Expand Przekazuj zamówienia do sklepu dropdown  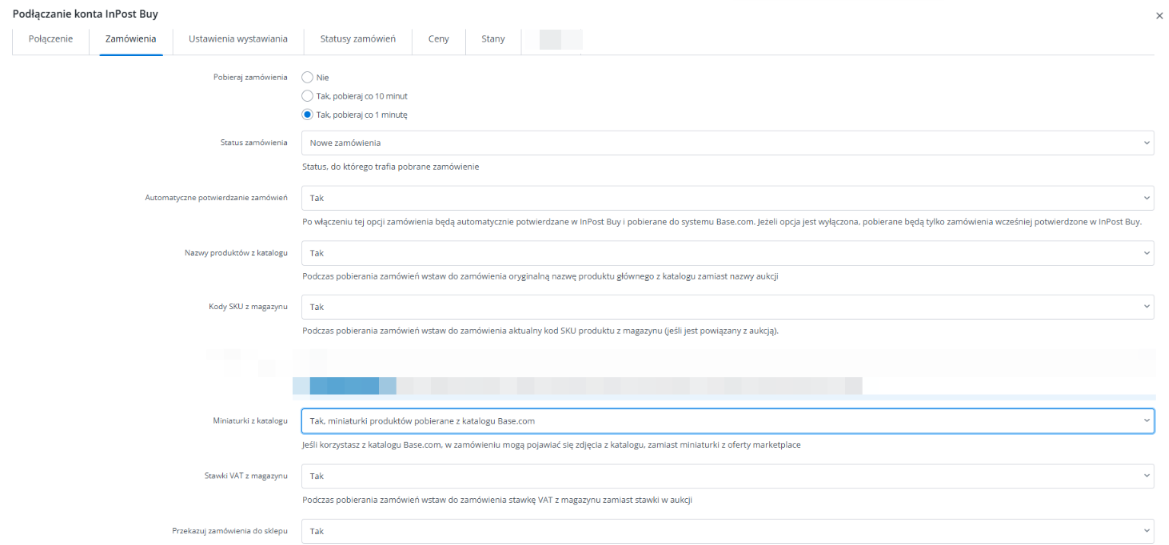(727, 530)
